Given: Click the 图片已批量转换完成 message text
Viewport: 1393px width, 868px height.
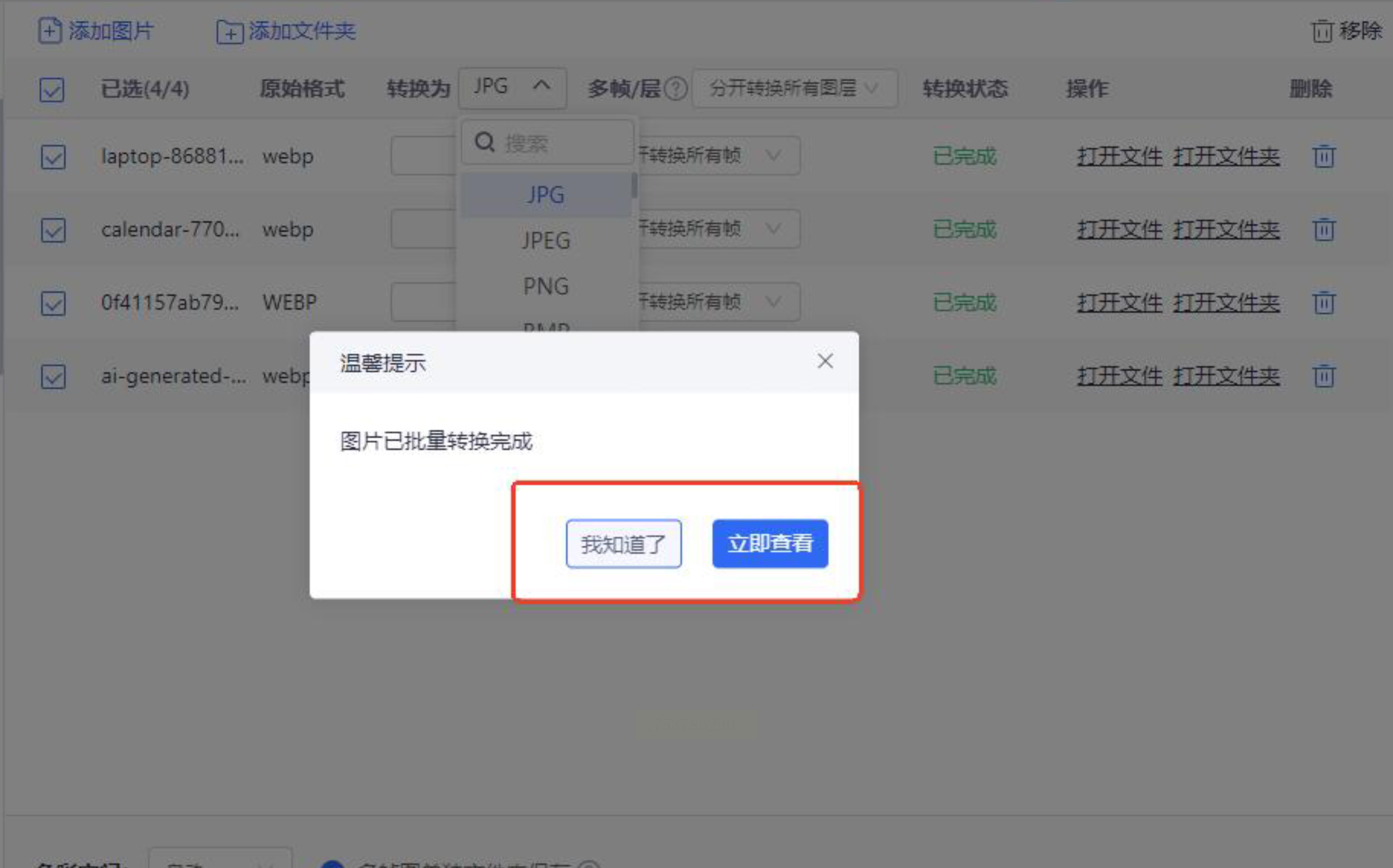Looking at the screenshot, I should 436,442.
